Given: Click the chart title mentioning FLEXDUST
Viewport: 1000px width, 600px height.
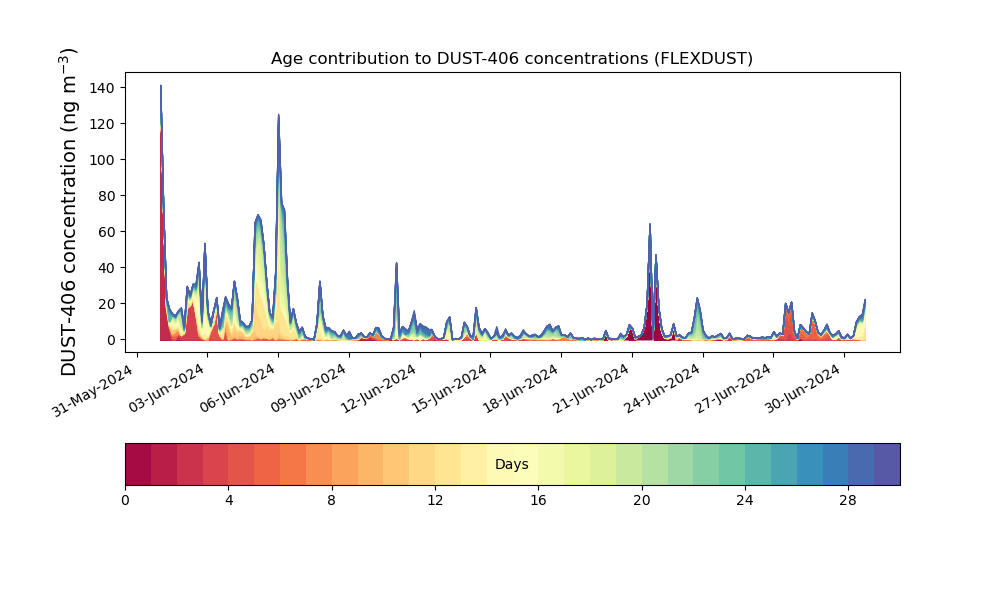Looking at the screenshot, I should tap(511, 59).
